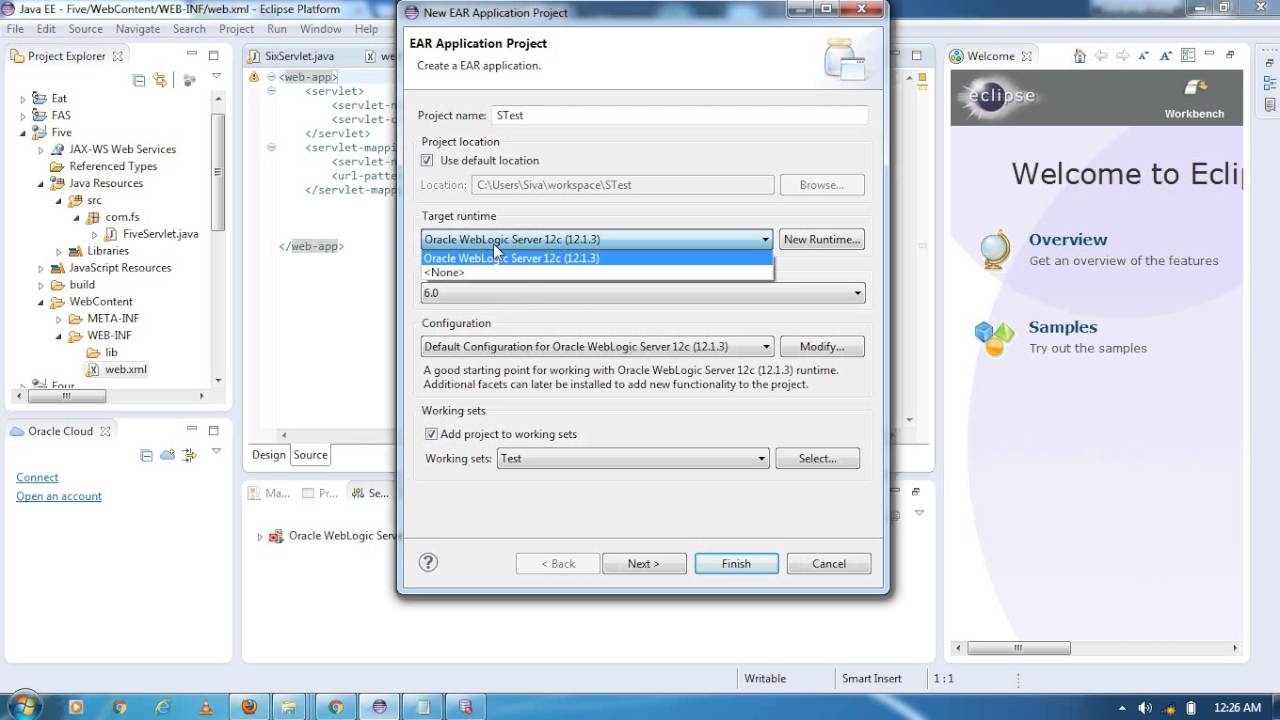Toggle Use default location checkbox
Viewport: 1280px width, 720px height.
(x=427, y=160)
